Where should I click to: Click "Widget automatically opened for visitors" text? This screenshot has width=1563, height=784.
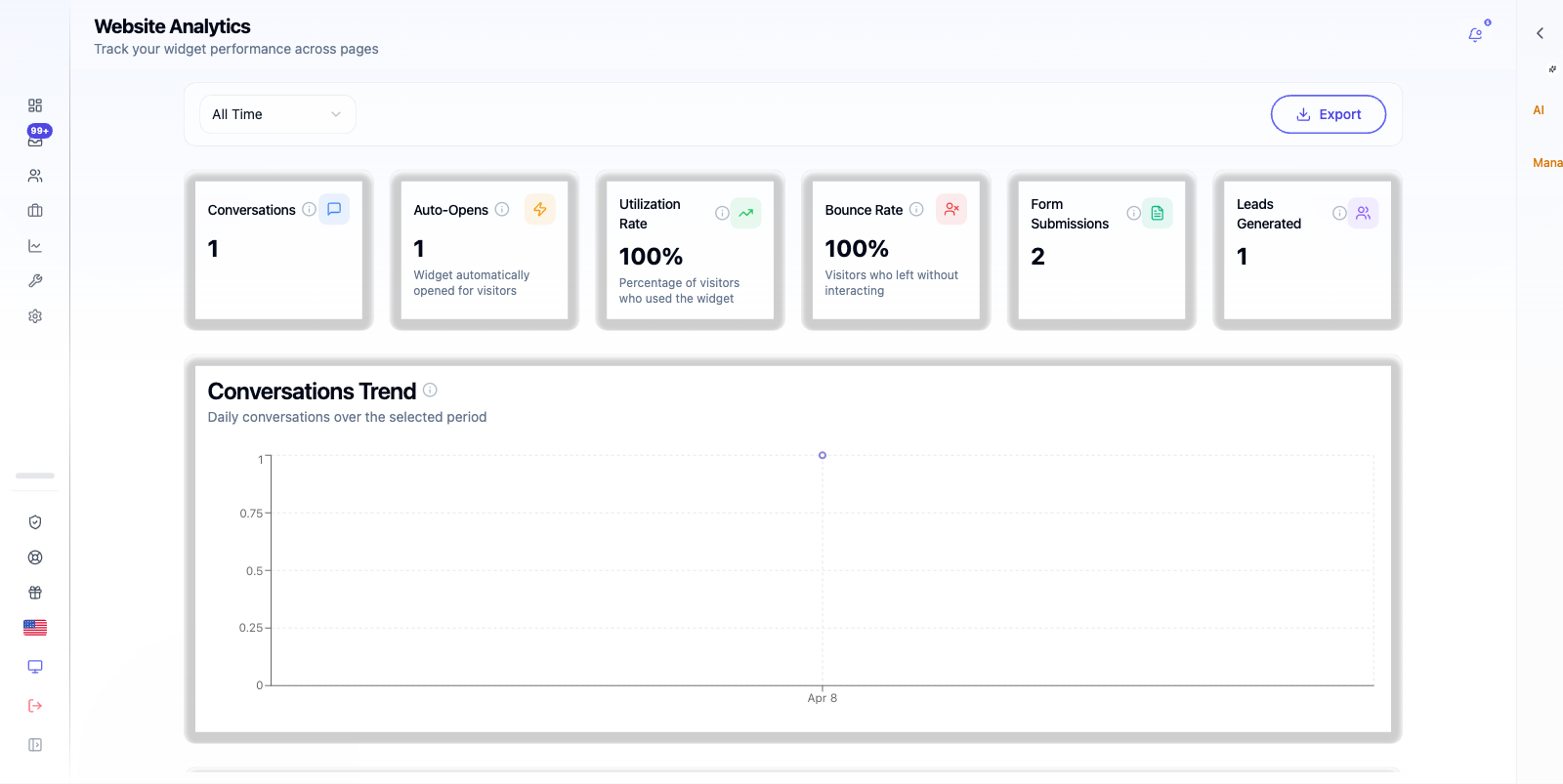pyautogui.click(x=471, y=283)
